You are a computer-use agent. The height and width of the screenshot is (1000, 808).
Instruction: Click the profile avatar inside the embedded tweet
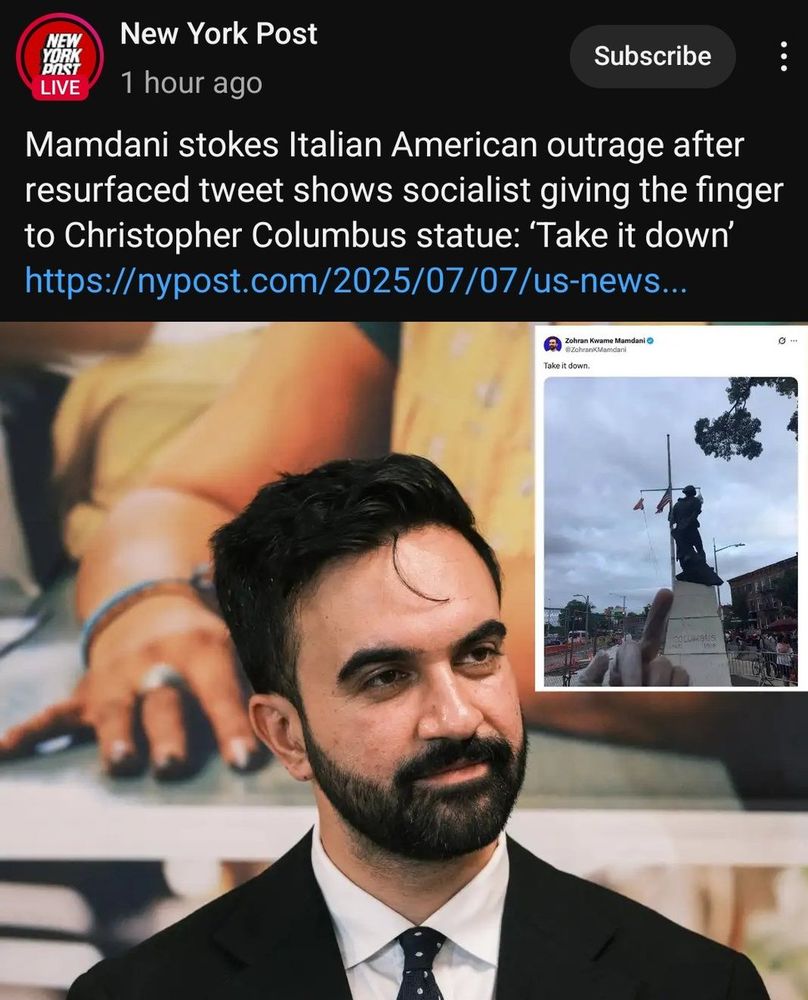click(x=552, y=344)
